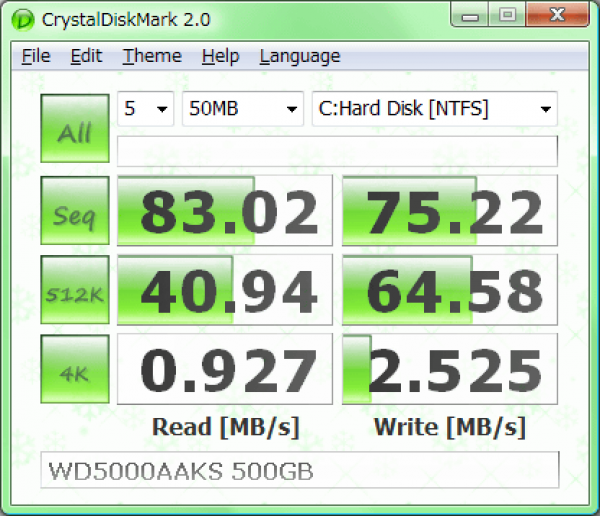
Task: Click the Seq read result 83.02
Action: (225, 210)
